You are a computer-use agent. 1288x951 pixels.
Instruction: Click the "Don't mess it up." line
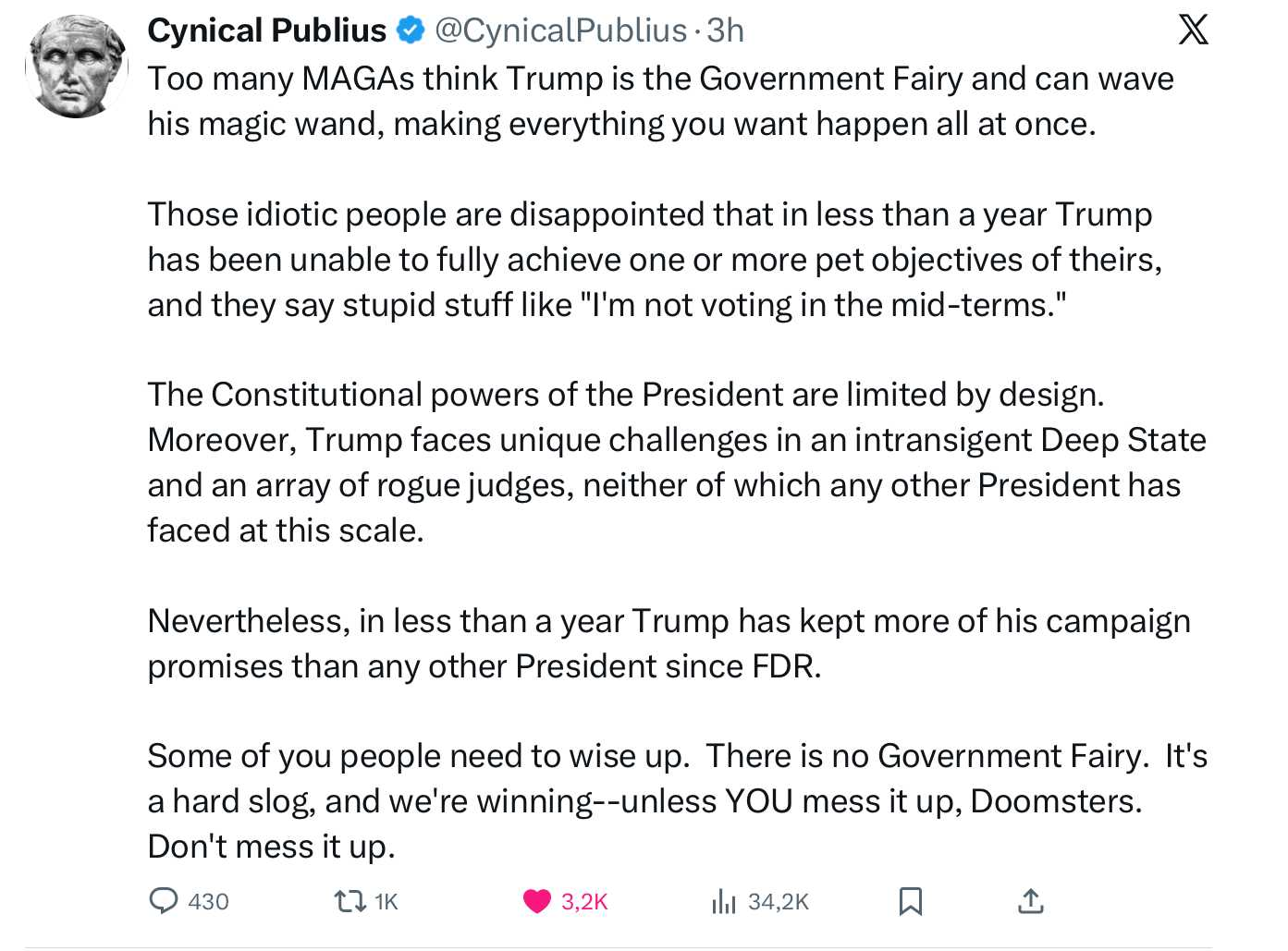(272, 847)
